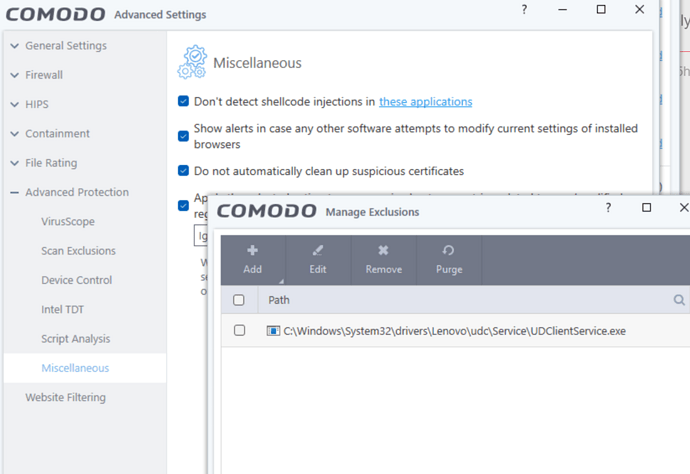Viewport: 690px width, 474px height.
Task: Expand the General Settings section
Action: [x=66, y=46]
